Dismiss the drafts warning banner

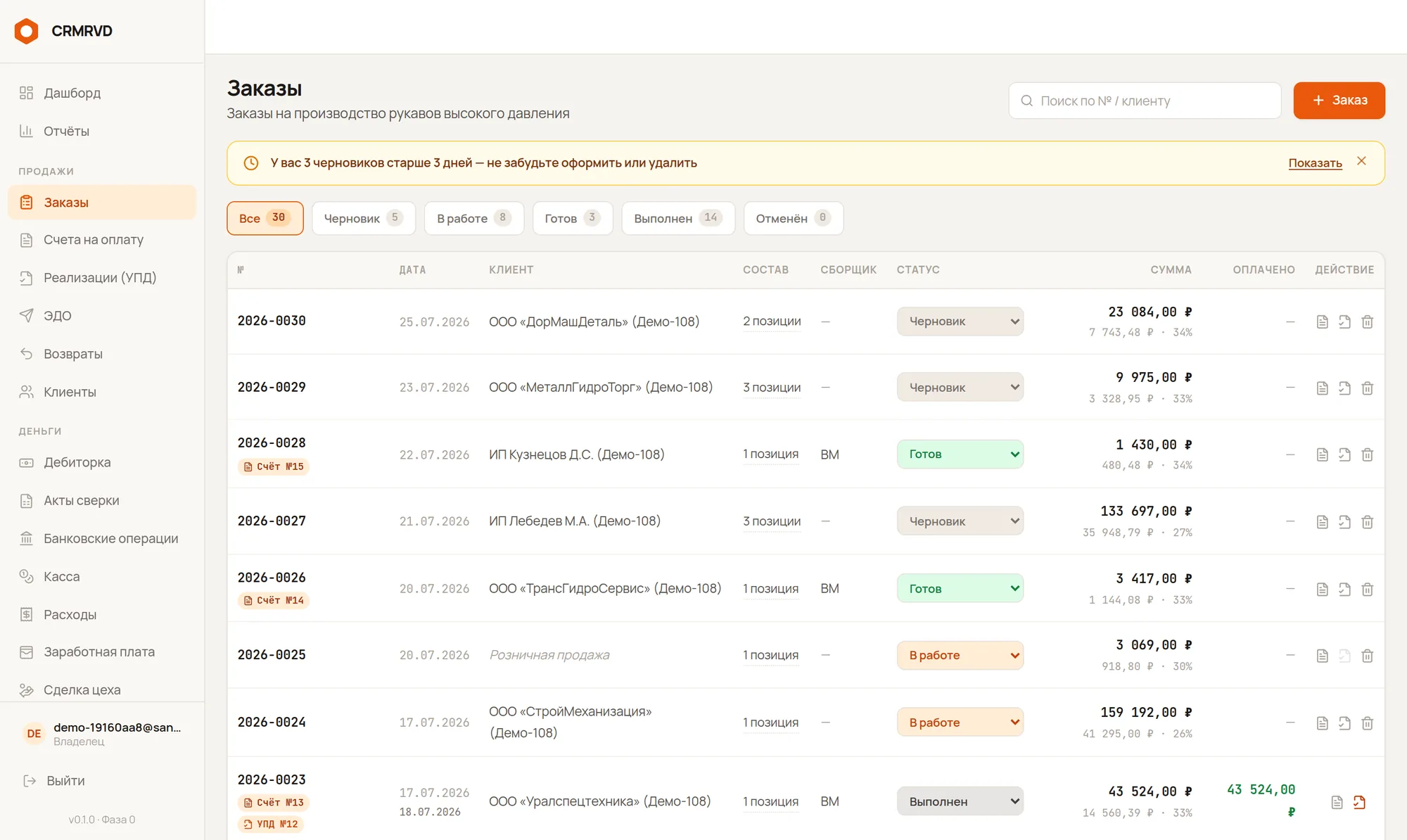pyautogui.click(x=1361, y=161)
